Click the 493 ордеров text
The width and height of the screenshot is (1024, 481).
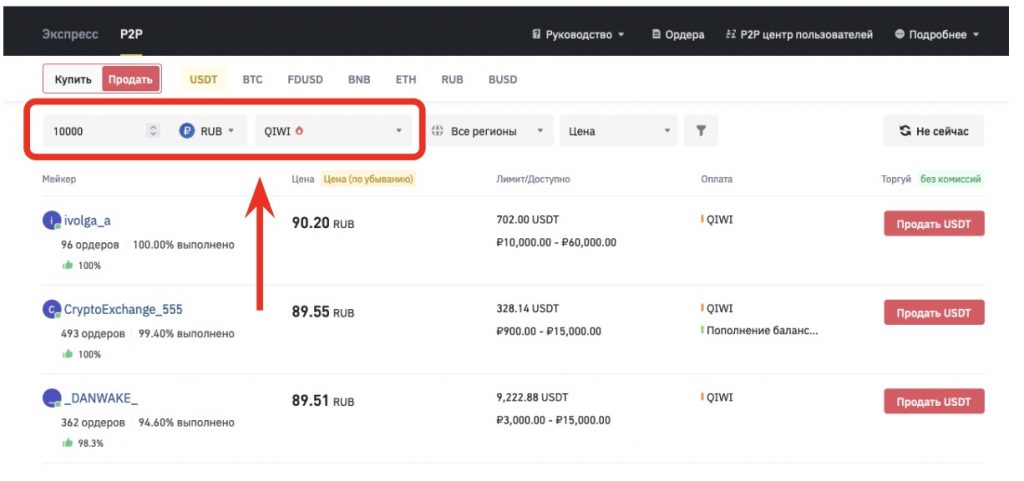tap(93, 334)
